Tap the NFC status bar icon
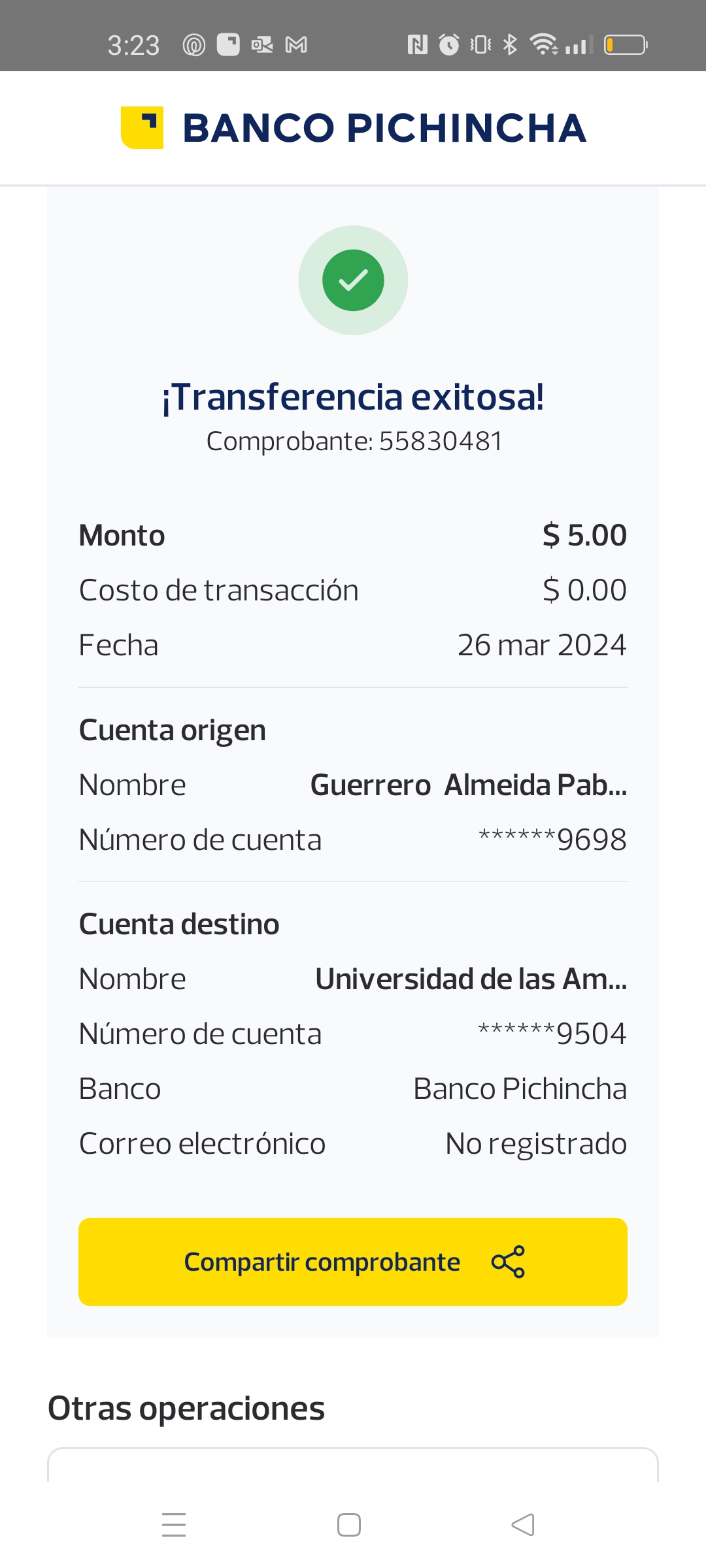The image size is (706, 1568). 417,45
